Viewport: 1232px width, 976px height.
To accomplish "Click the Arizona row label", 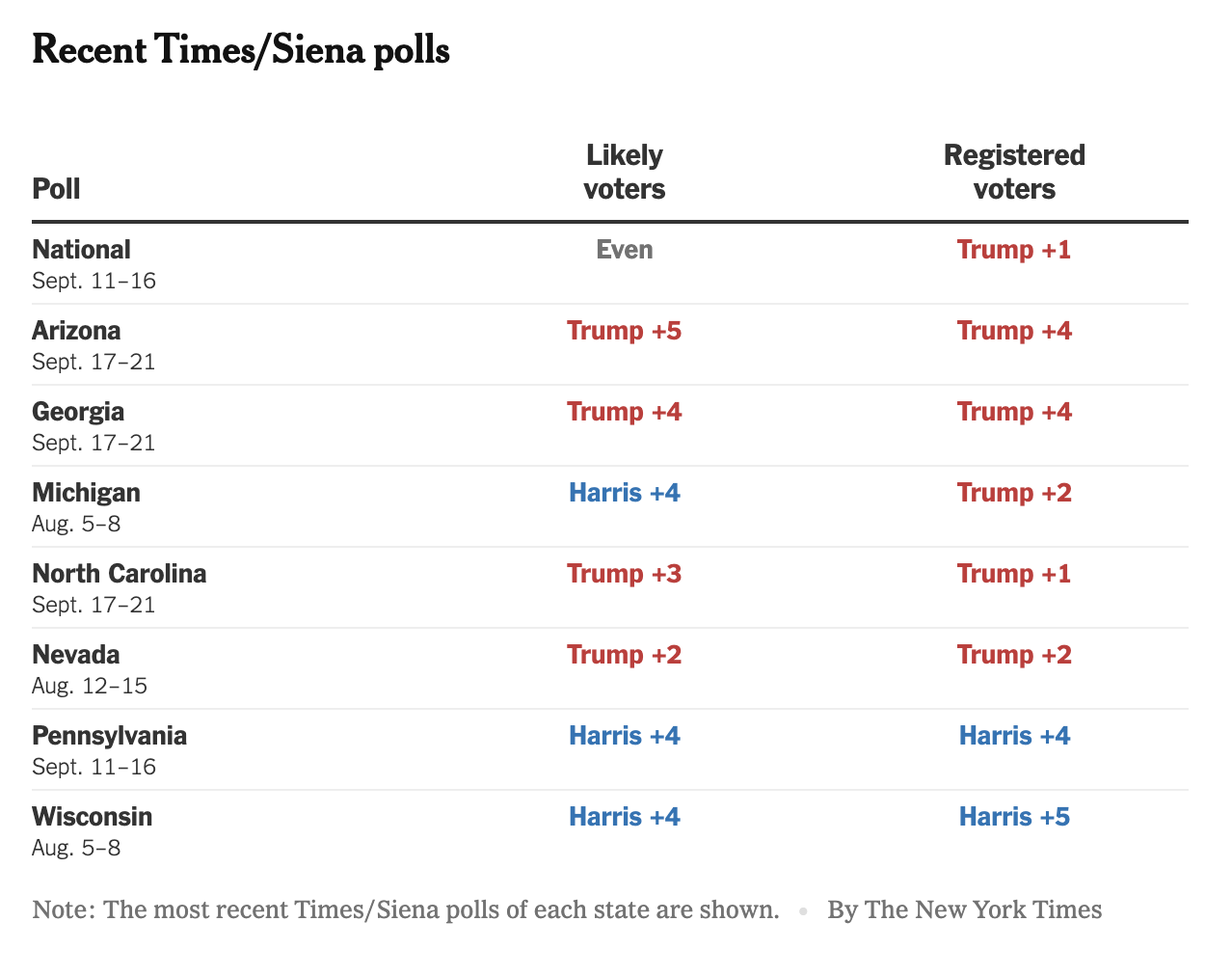I will point(76,331).
